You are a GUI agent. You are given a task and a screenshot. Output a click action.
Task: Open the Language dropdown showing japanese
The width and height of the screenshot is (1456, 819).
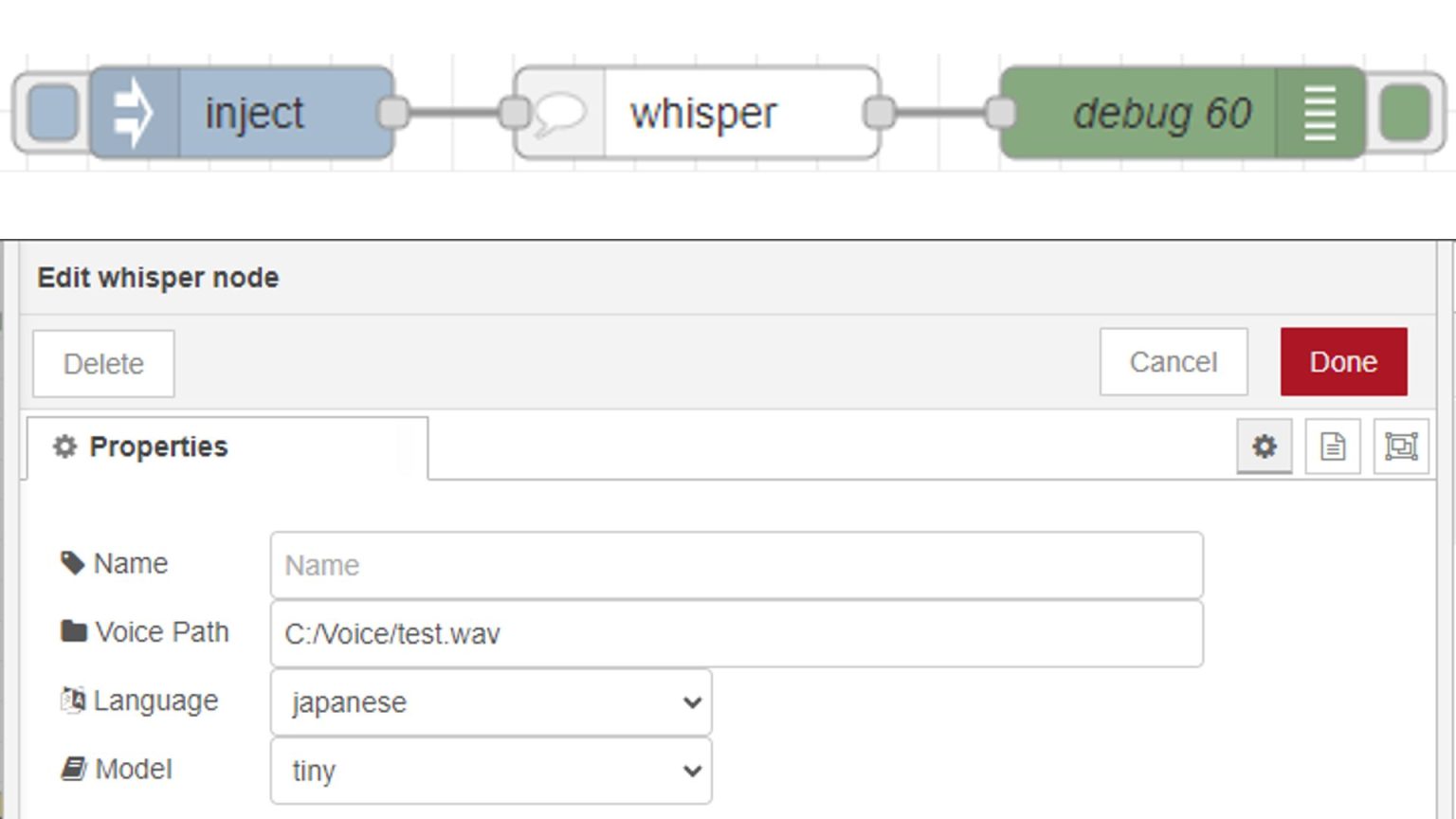coord(491,702)
